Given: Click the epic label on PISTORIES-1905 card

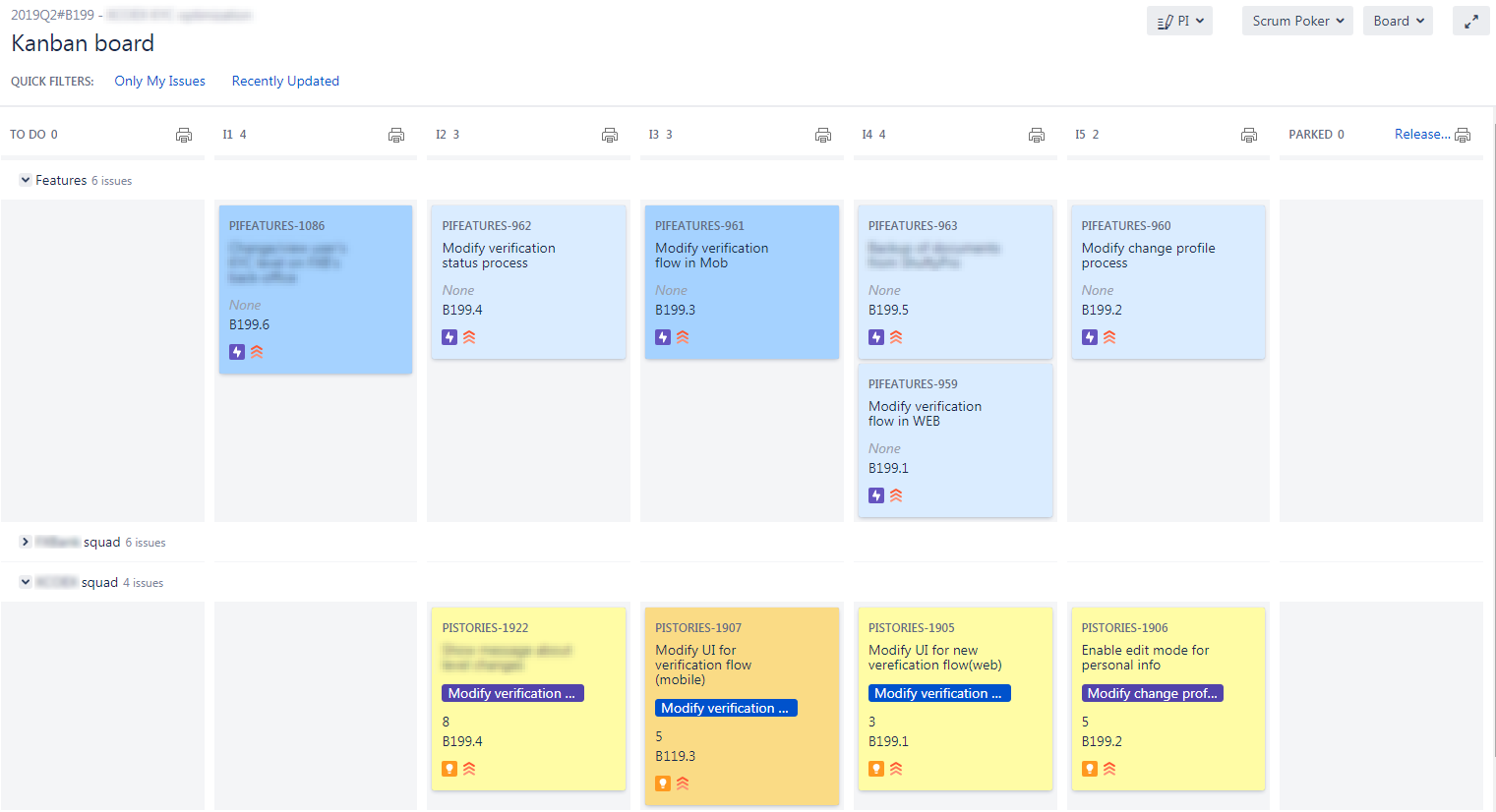Looking at the screenshot, I should 939,693.
